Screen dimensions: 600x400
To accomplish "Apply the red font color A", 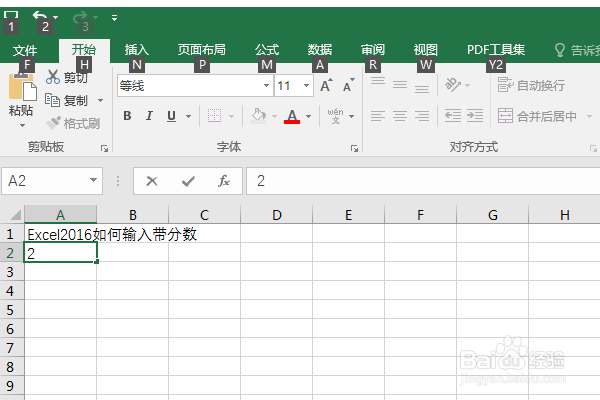I will tap(292, 116).
